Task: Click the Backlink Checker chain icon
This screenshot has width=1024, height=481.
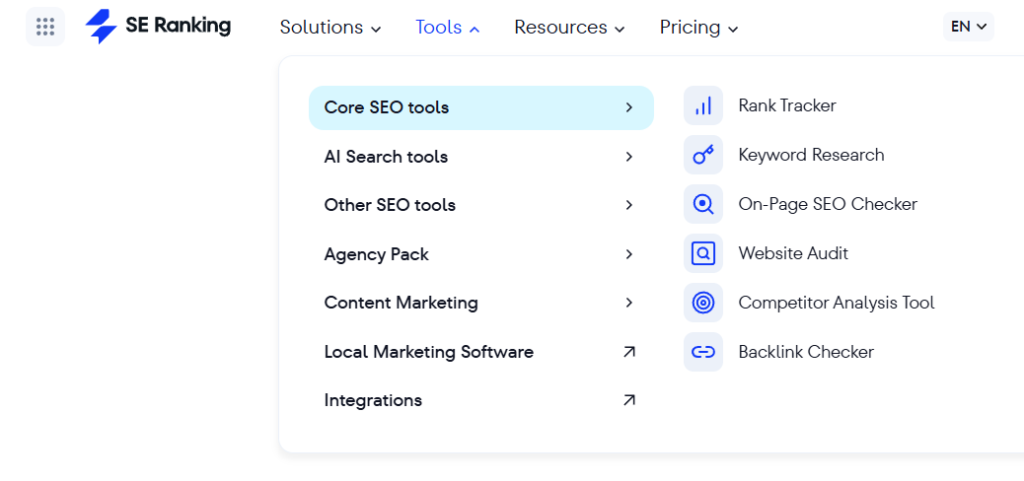Action: pyautogui.click(x=703, y=352)
